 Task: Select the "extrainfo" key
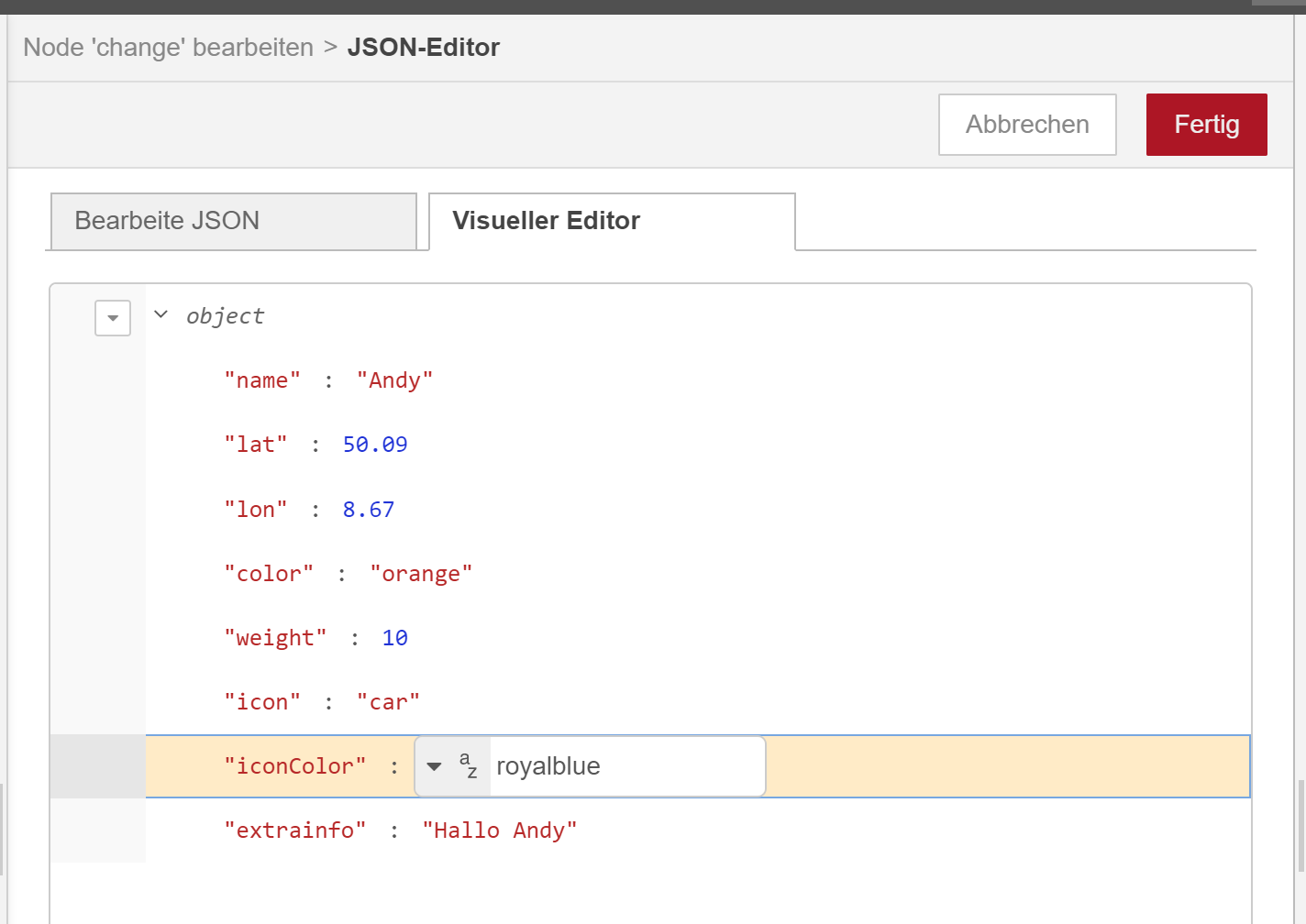(295, 830)
